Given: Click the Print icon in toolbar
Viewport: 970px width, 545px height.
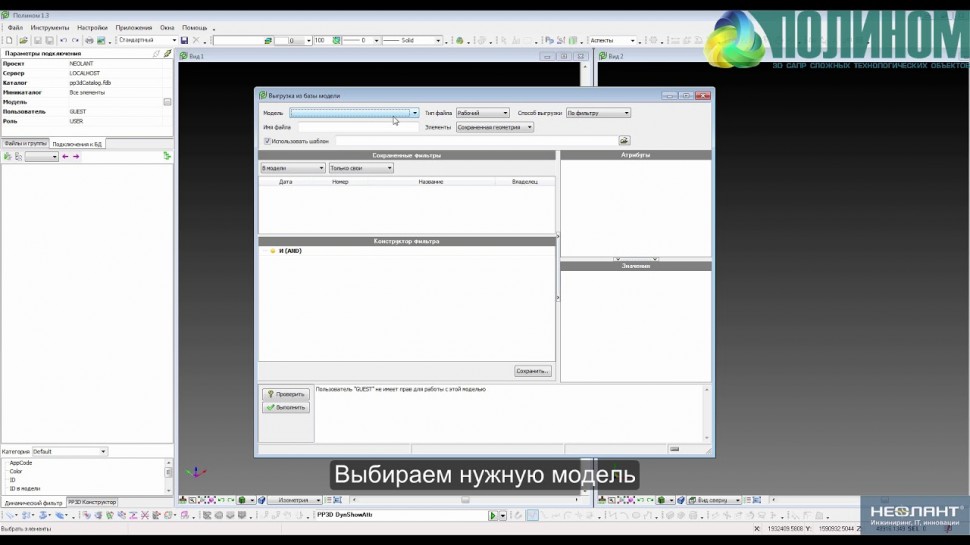Looking at the screenshot, I should coord(89,40).
